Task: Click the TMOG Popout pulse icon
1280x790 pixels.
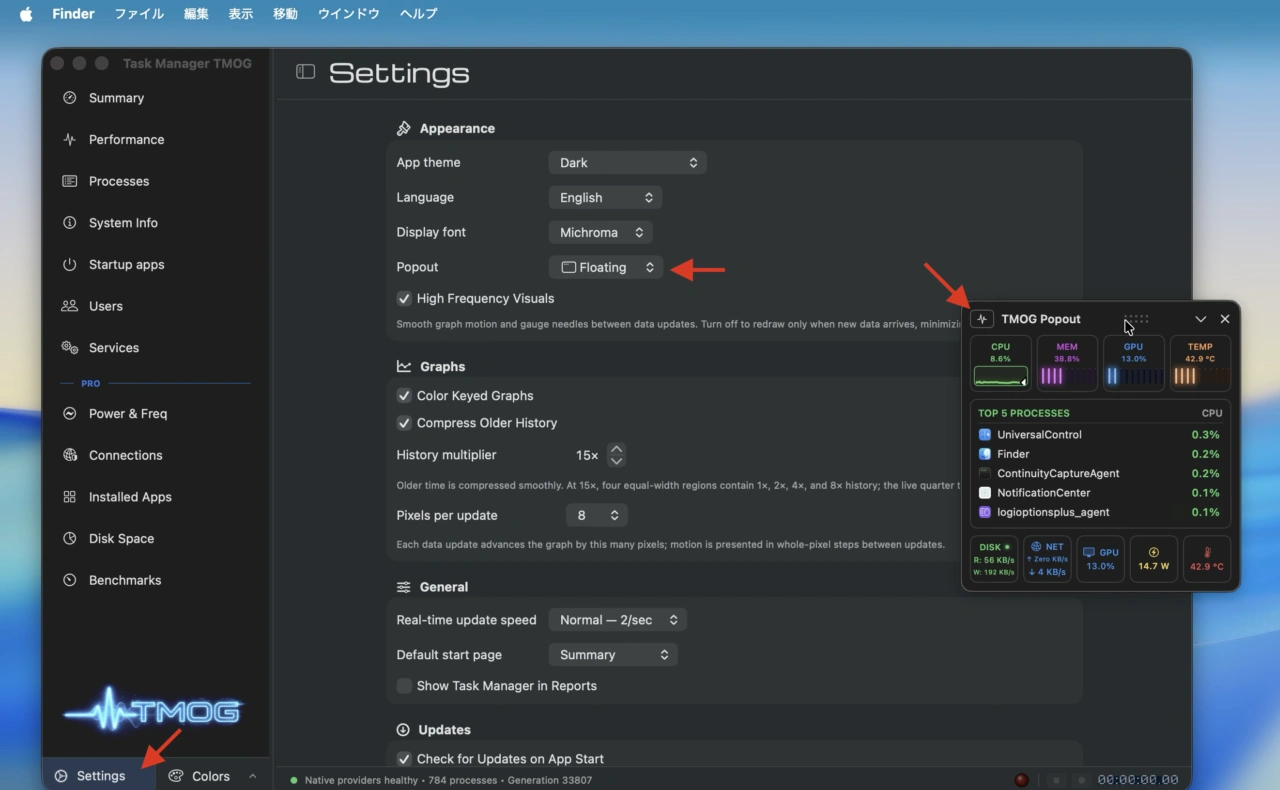Action: click(982, 319)
